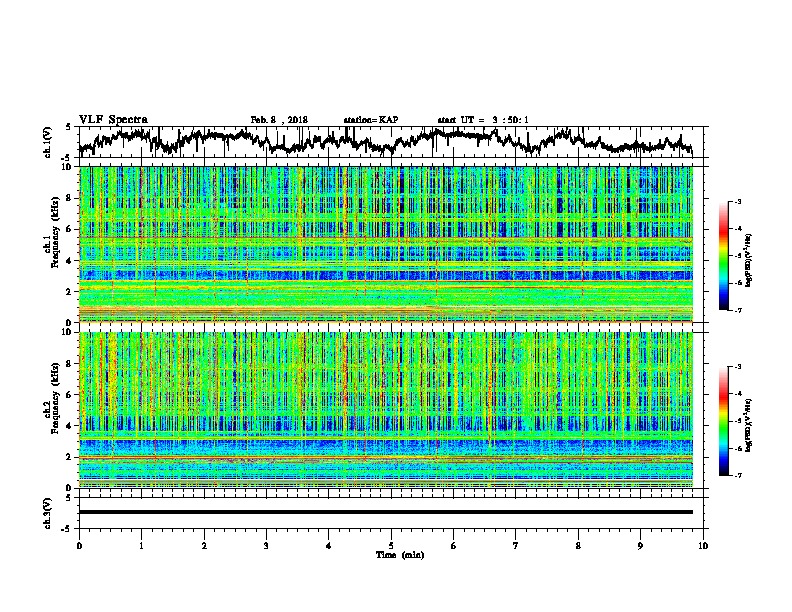Click the "station=KAP" header label
The image size is (792, 612).
(x=371, y=120)
